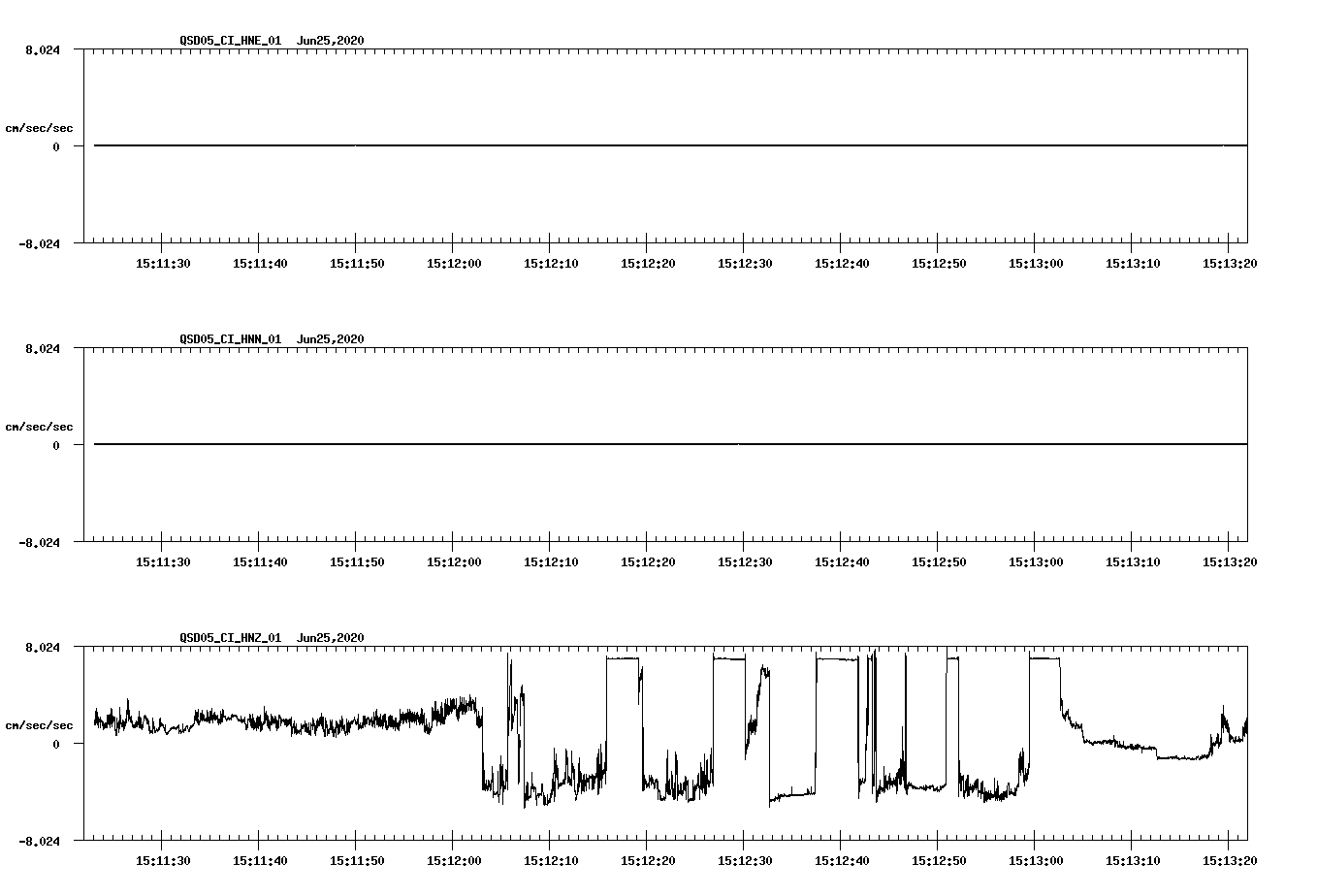The height and width of the screenshot is (896, 1317).
Task: Click the cm/sec/sec unit label of HNN plot
Action: (x=40, y=427)
